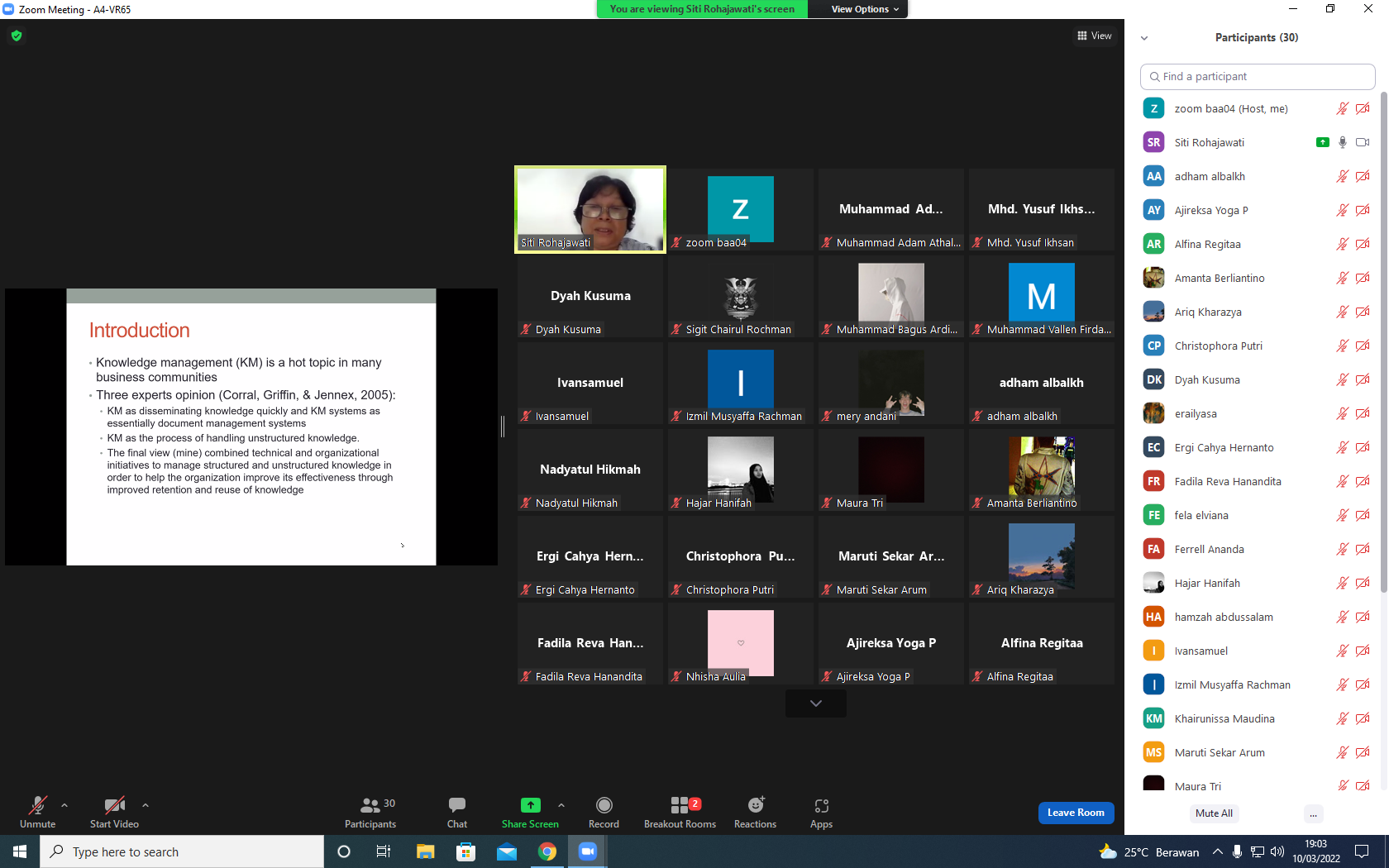Open the Chat panel icon
This screenshot has width=1389, height=868.
point(456,805)
